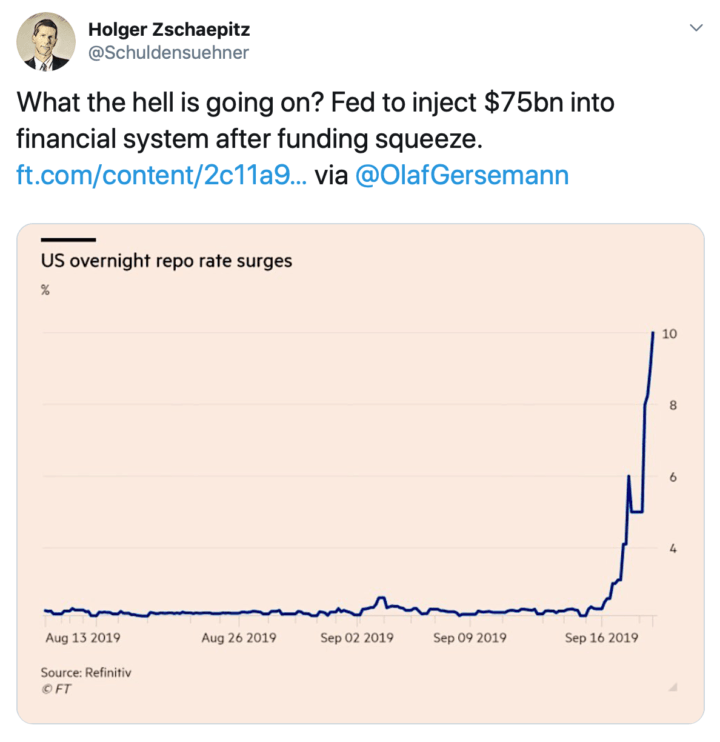The image size is (720, 742).
Task: Visit the @OlafGersemann mention
Action: (462, 177)
